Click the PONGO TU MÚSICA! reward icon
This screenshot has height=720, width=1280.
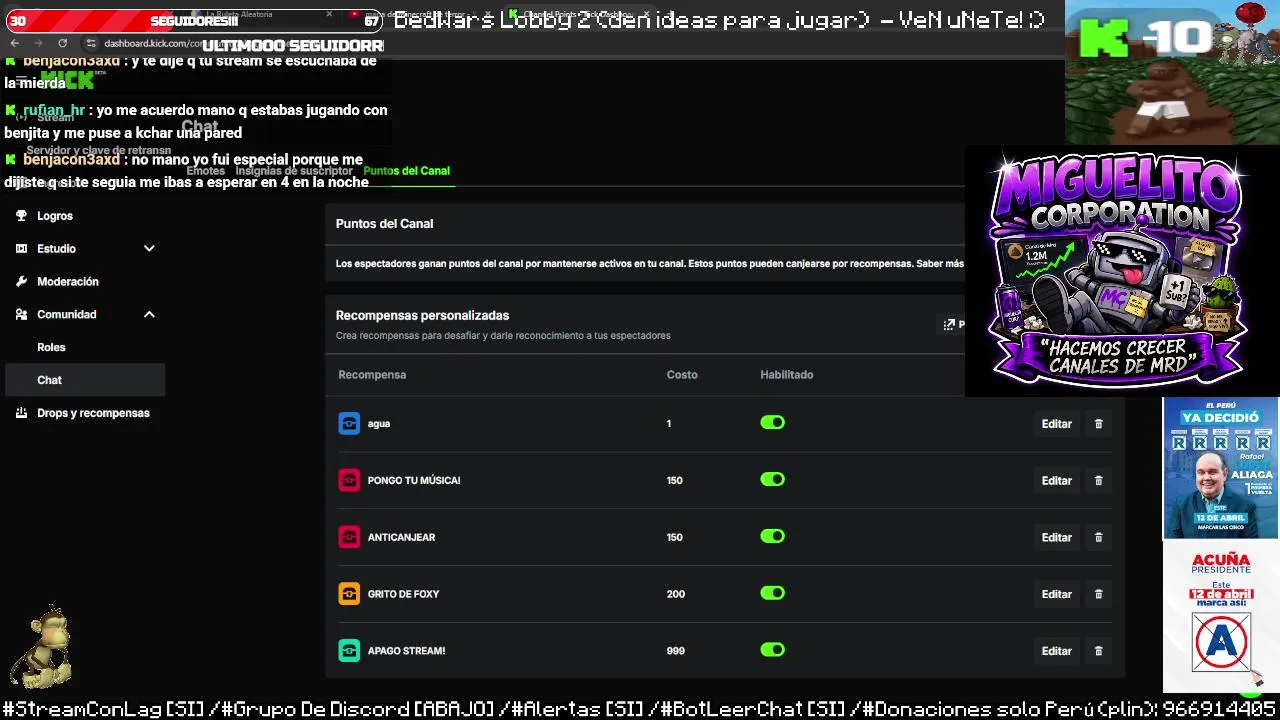click(349, 481)
